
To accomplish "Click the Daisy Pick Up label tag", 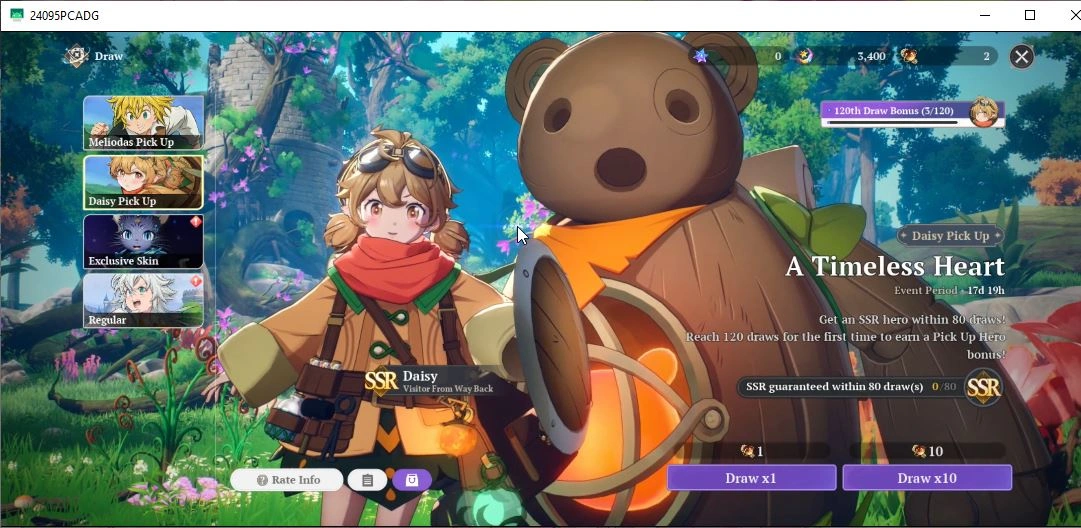I will tap(950, 236).
